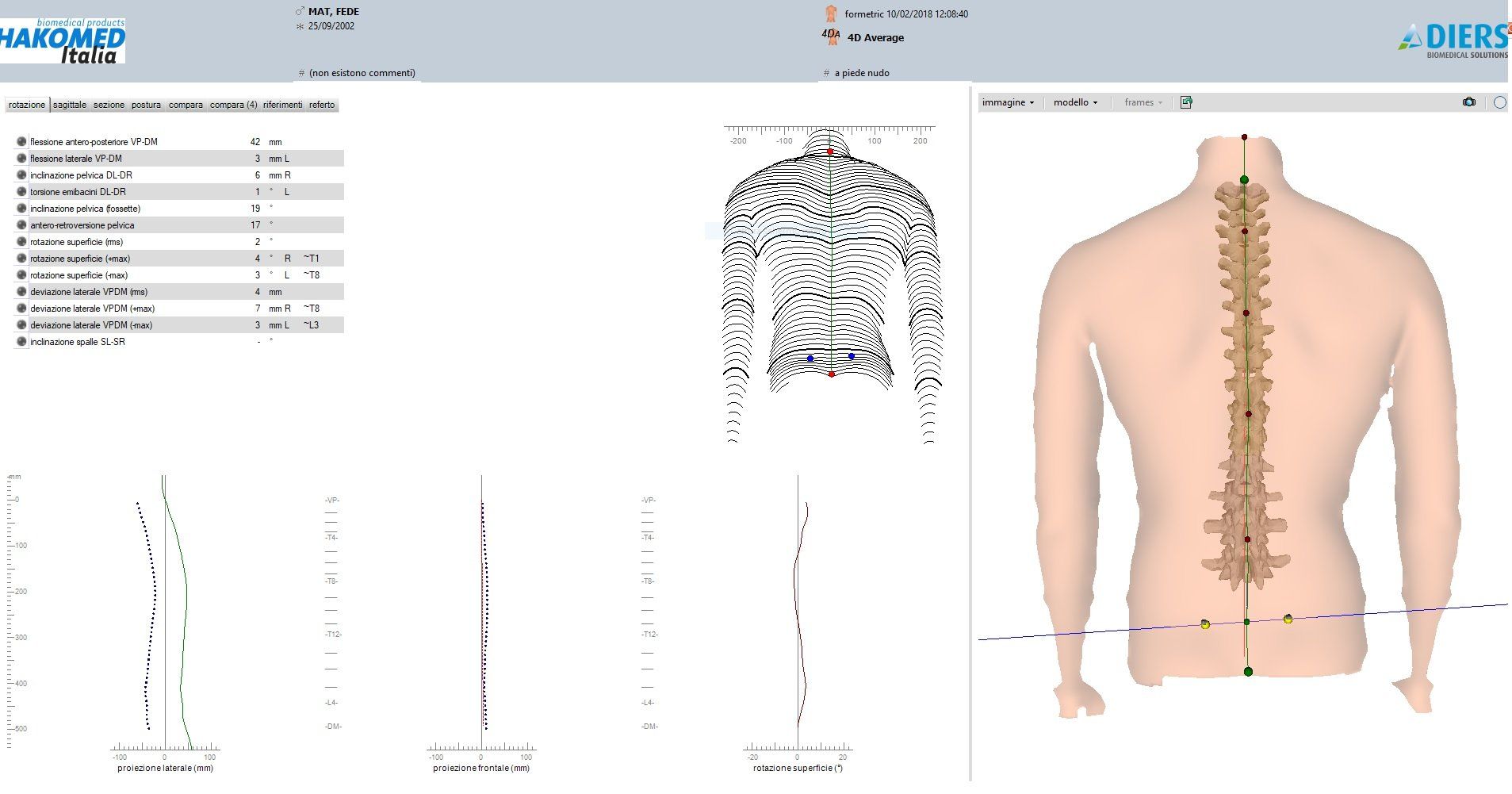Open the modello dropdown menu

(x=1075, y=102)
